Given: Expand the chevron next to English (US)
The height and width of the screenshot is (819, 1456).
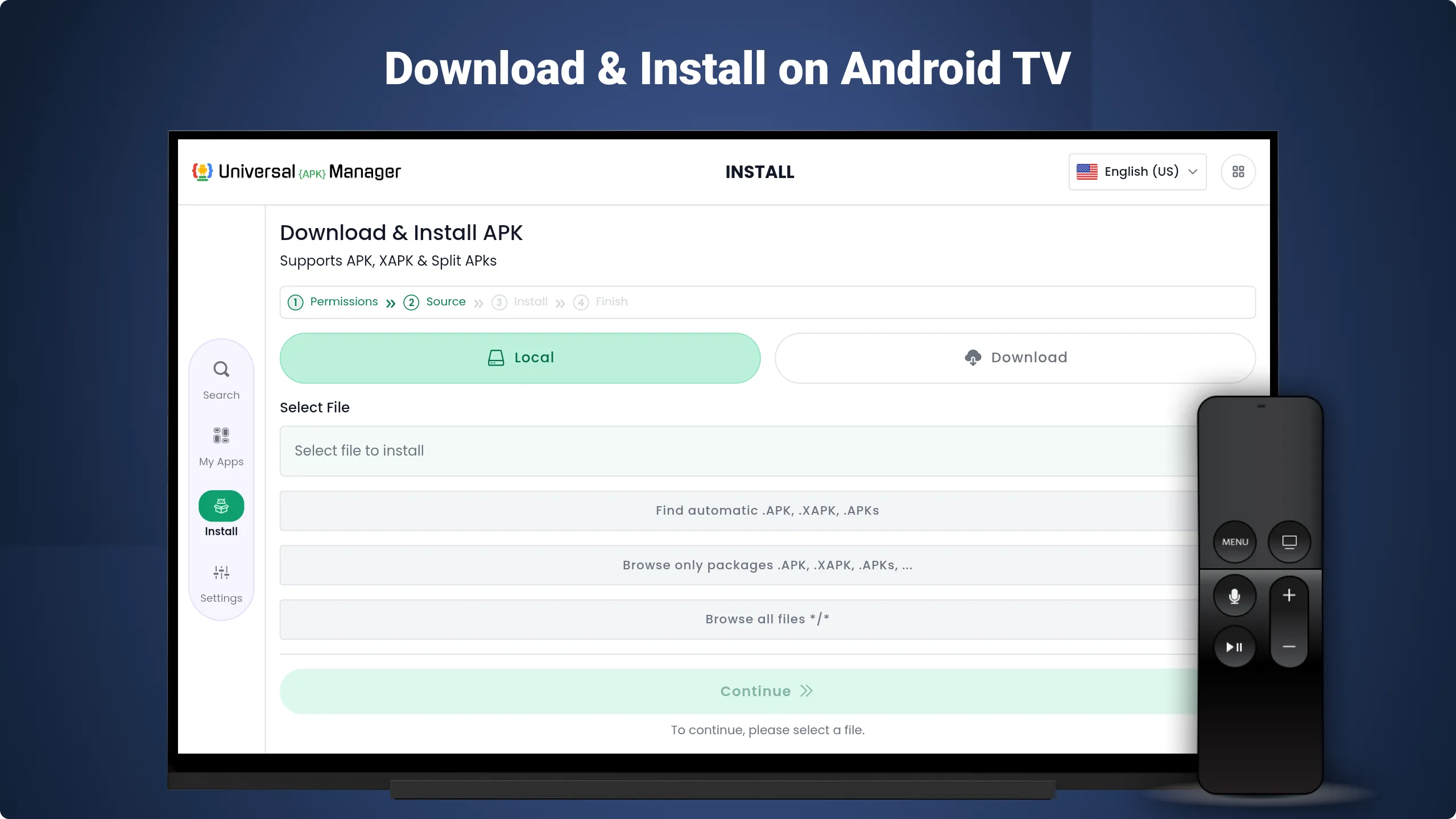Looking at the screenshot, I should (x=1192, y=171).
